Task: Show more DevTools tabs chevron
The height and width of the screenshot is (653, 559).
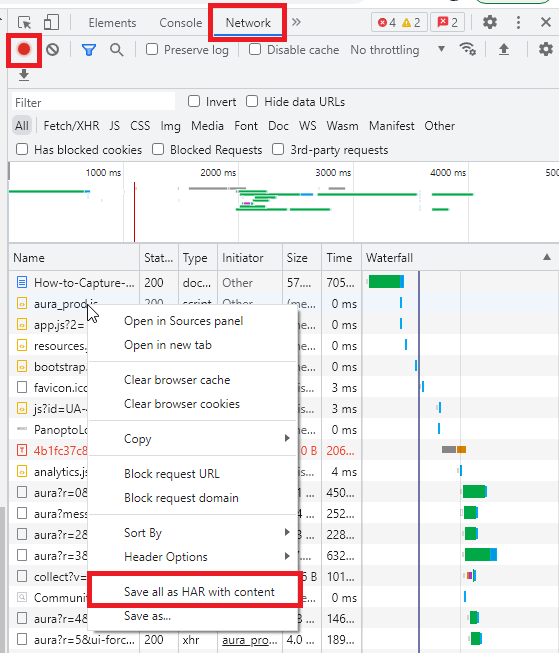Action: click(x=296, y=22)
